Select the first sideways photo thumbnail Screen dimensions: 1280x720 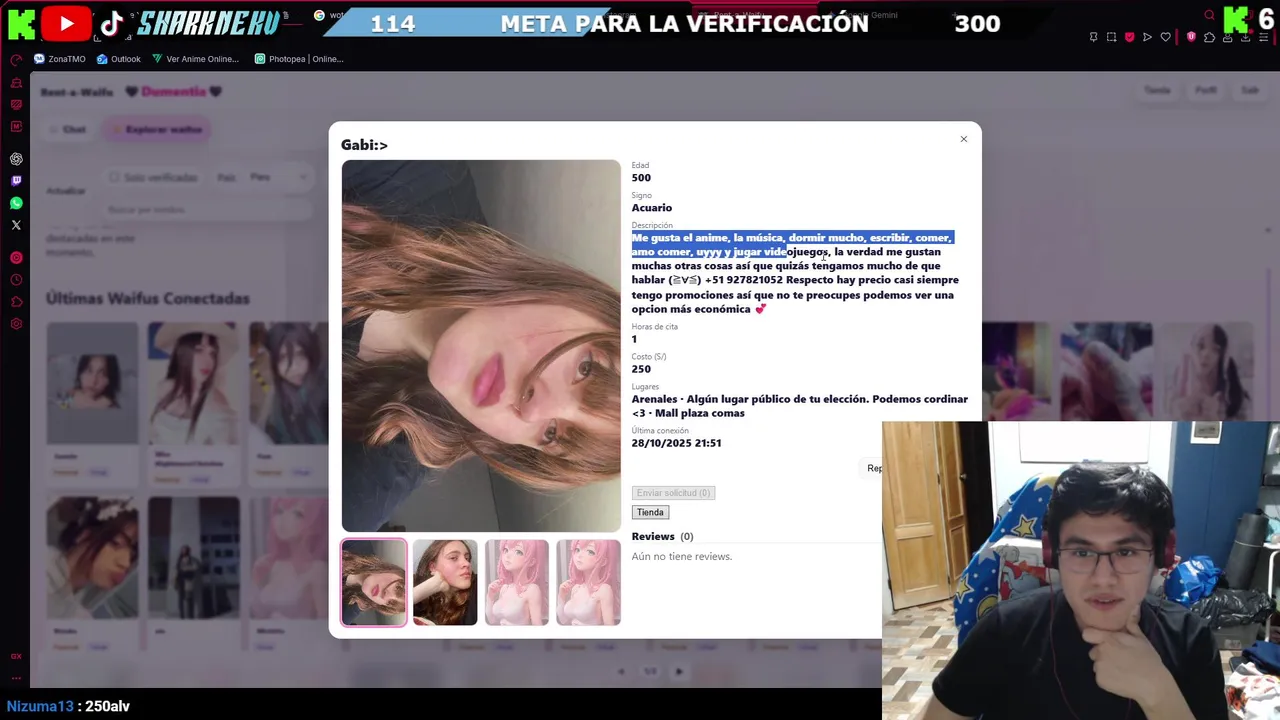point(374,583)
